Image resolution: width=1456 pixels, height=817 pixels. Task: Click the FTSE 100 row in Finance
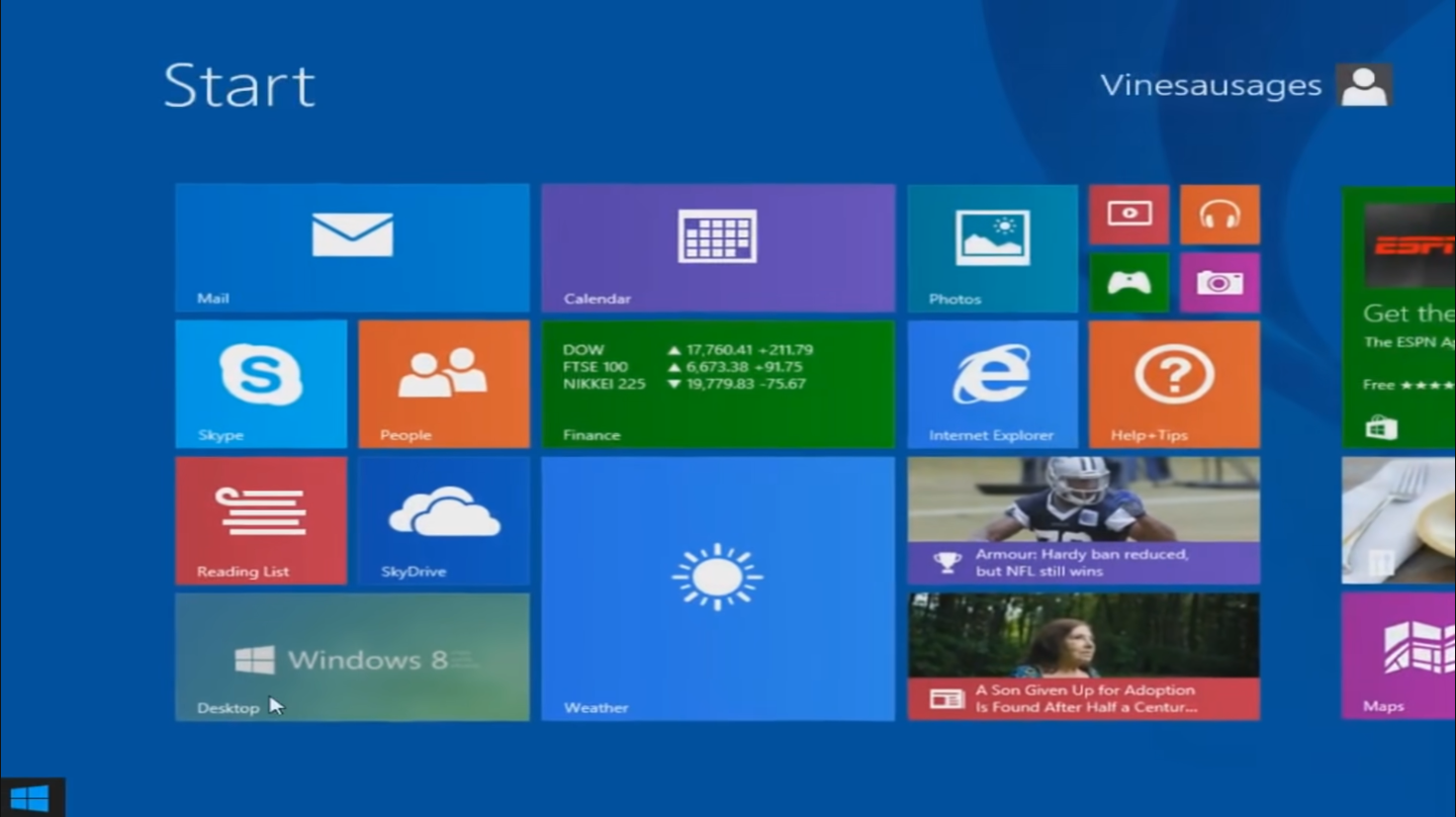(x=682, y=367)
